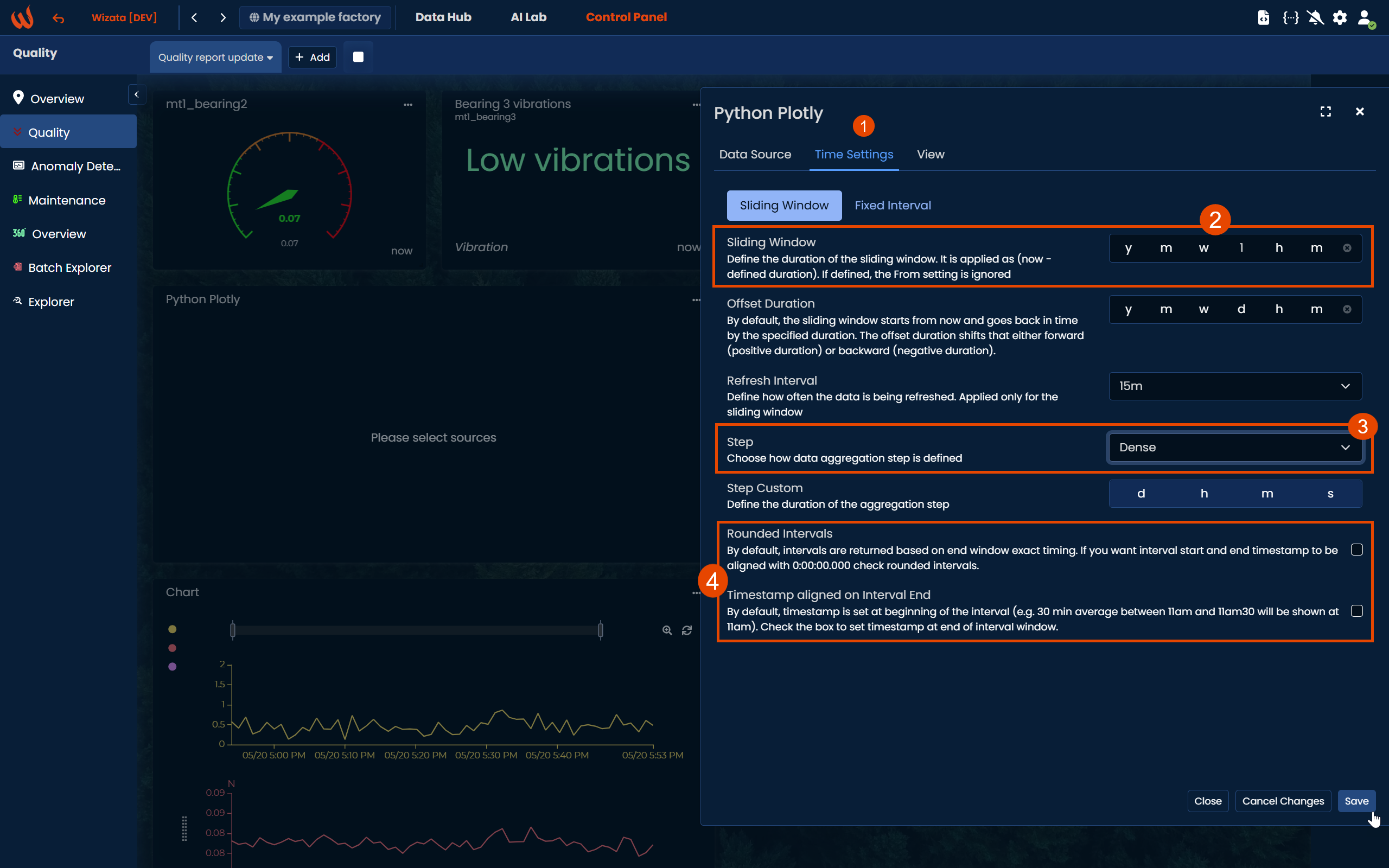Click the Cancel Changes button
The width and height of the screenshot is (1389, 868).
[1283, 801]
